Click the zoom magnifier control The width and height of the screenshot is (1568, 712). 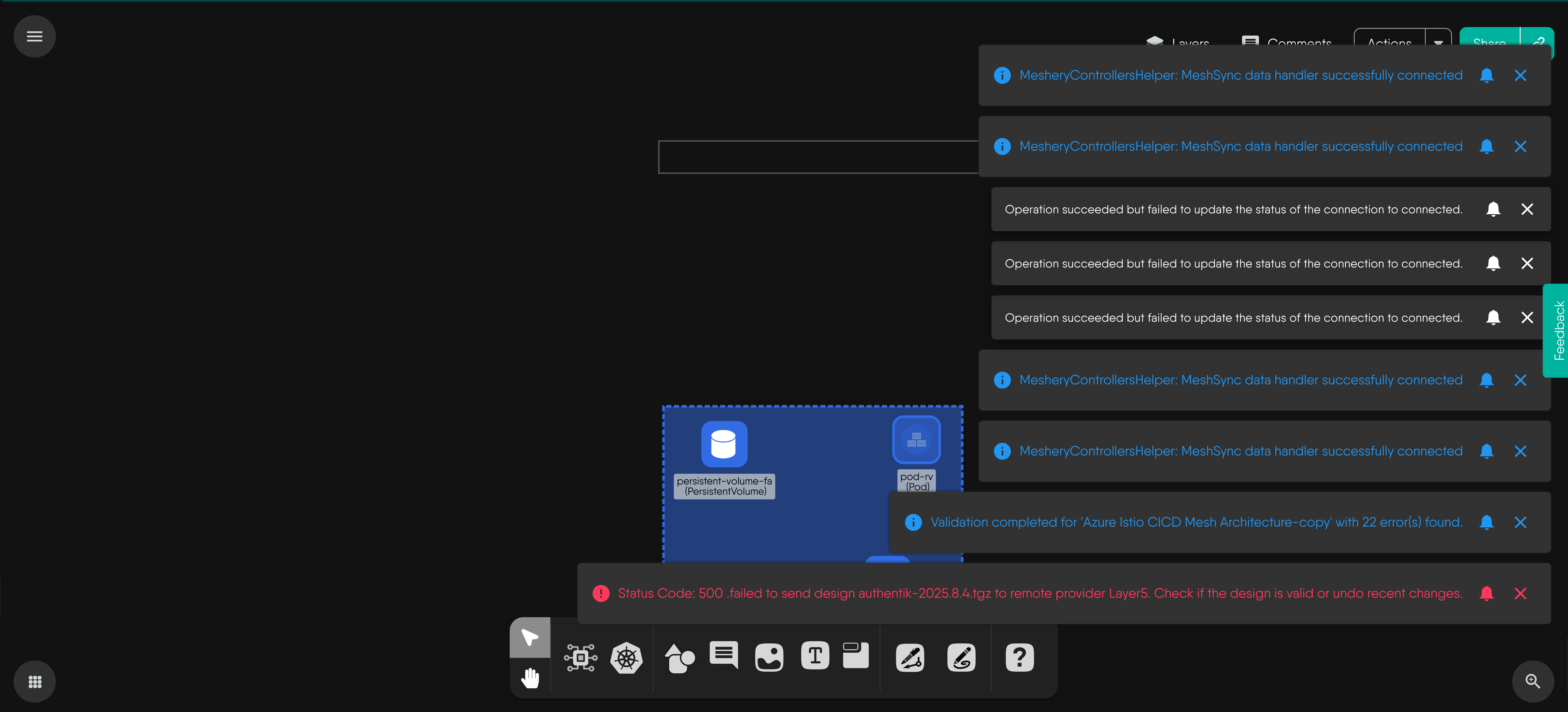(1532, 681)
